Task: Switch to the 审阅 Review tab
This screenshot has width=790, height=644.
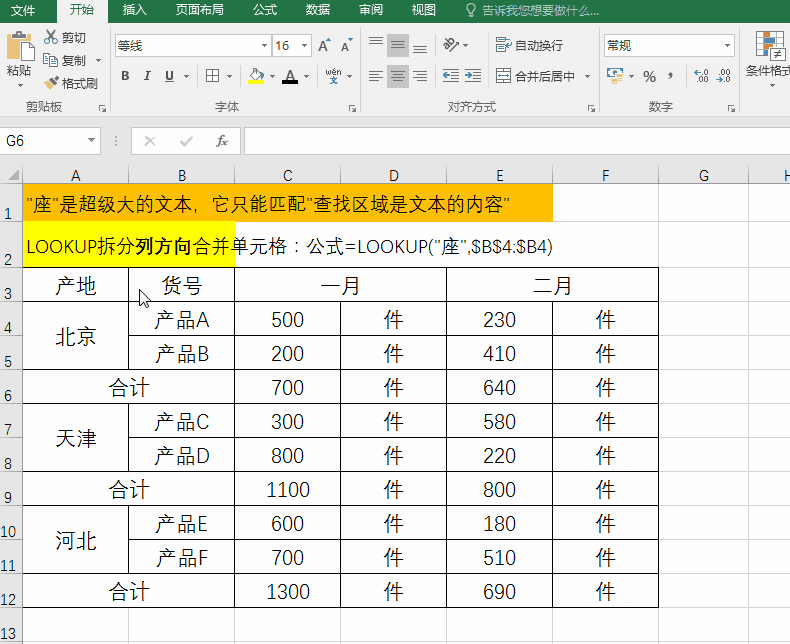Action: click(371, 10)
